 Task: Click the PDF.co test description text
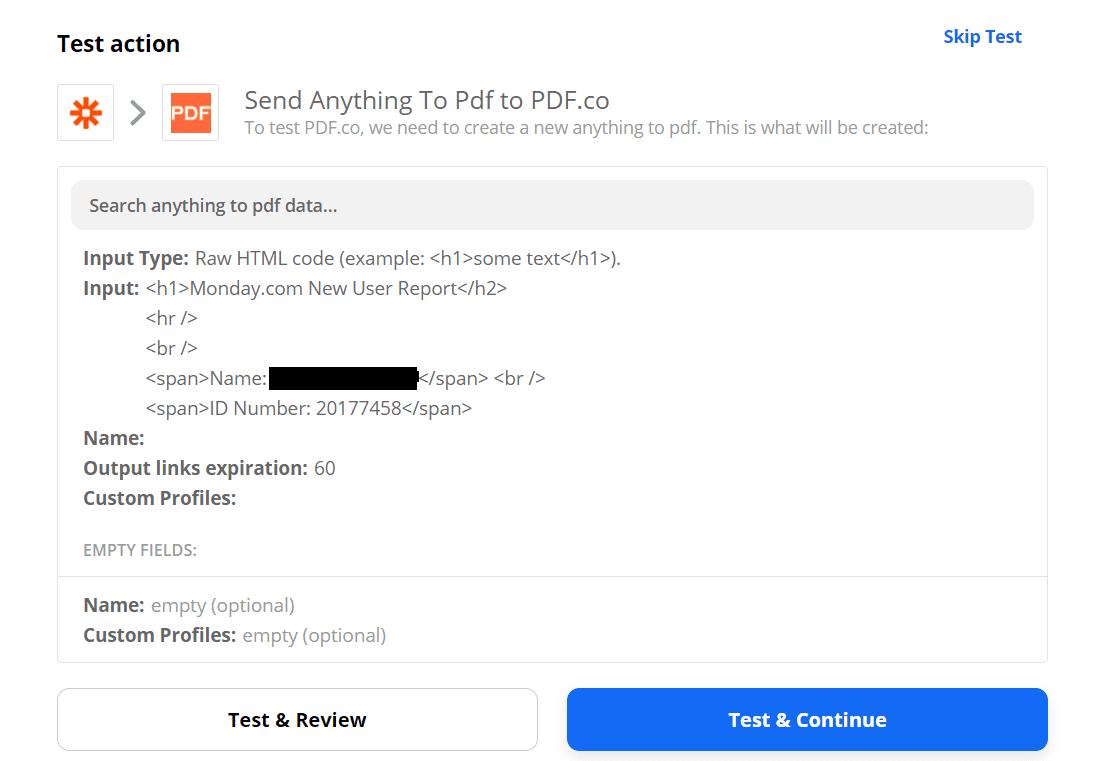585,127
